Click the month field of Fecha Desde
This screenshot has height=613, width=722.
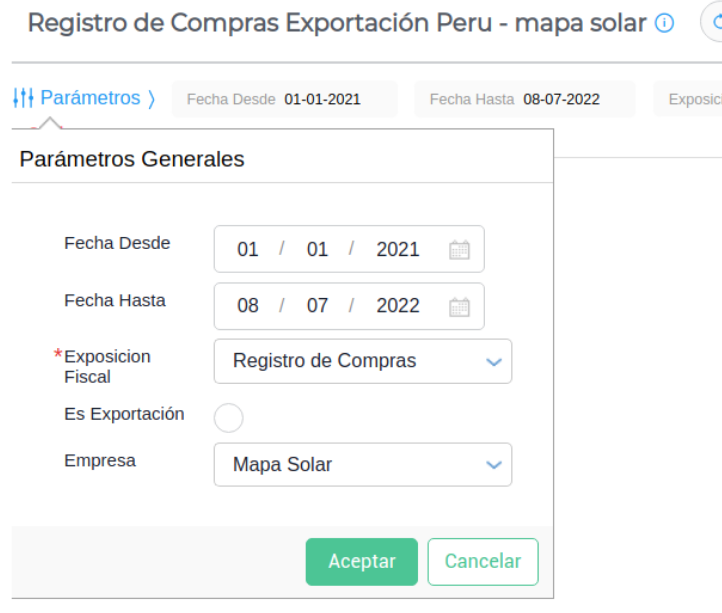(x=317, y=250)
